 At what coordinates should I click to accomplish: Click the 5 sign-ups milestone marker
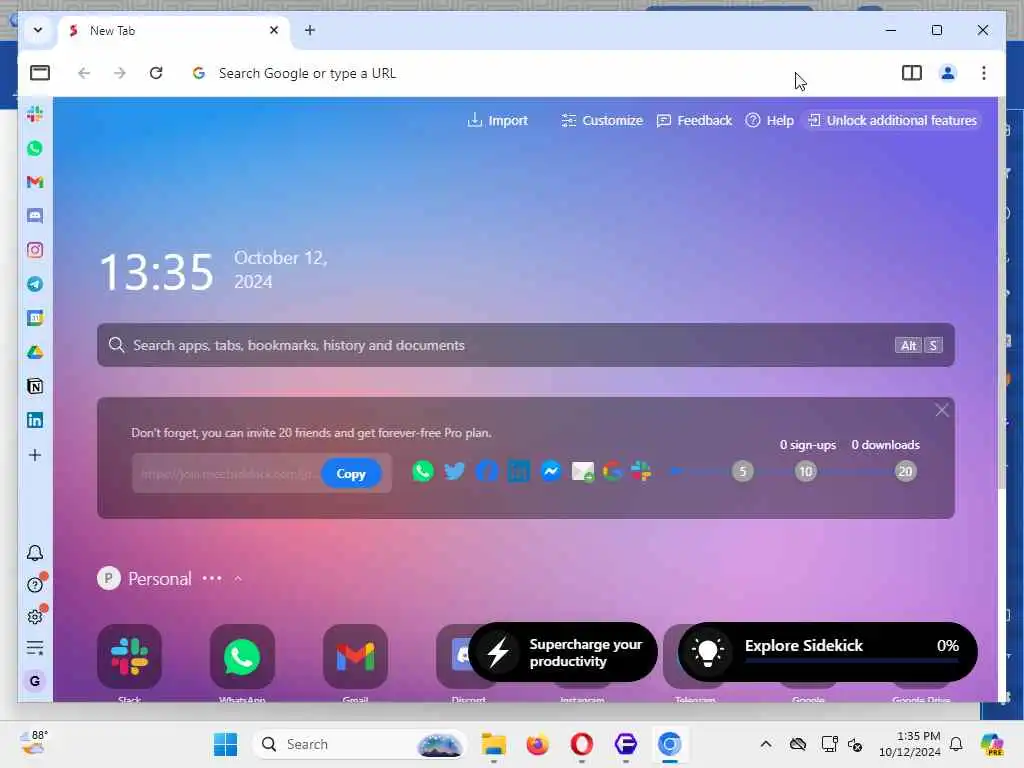click(x=743, y=471)
